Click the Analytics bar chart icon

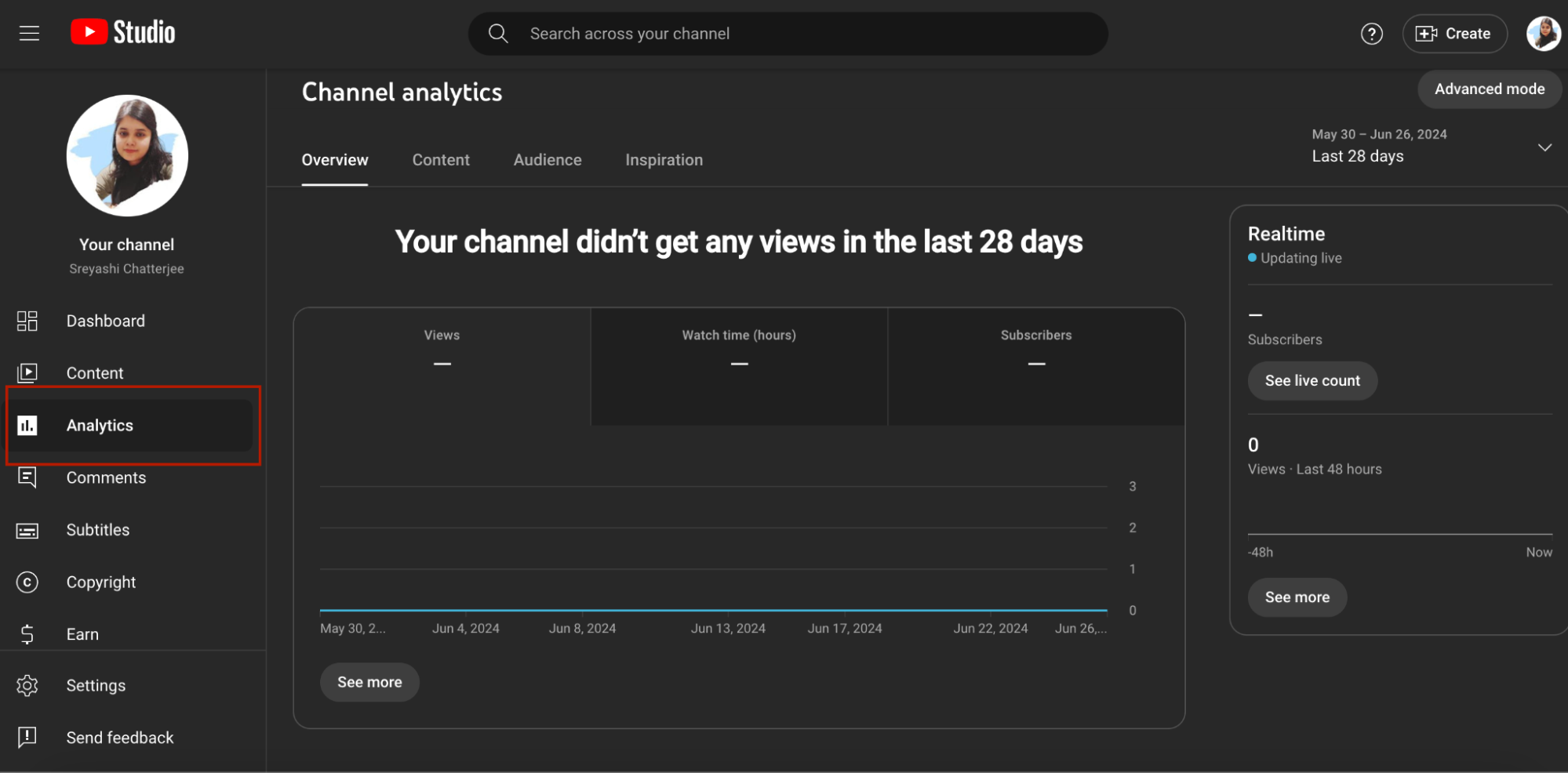click(27, 425)
